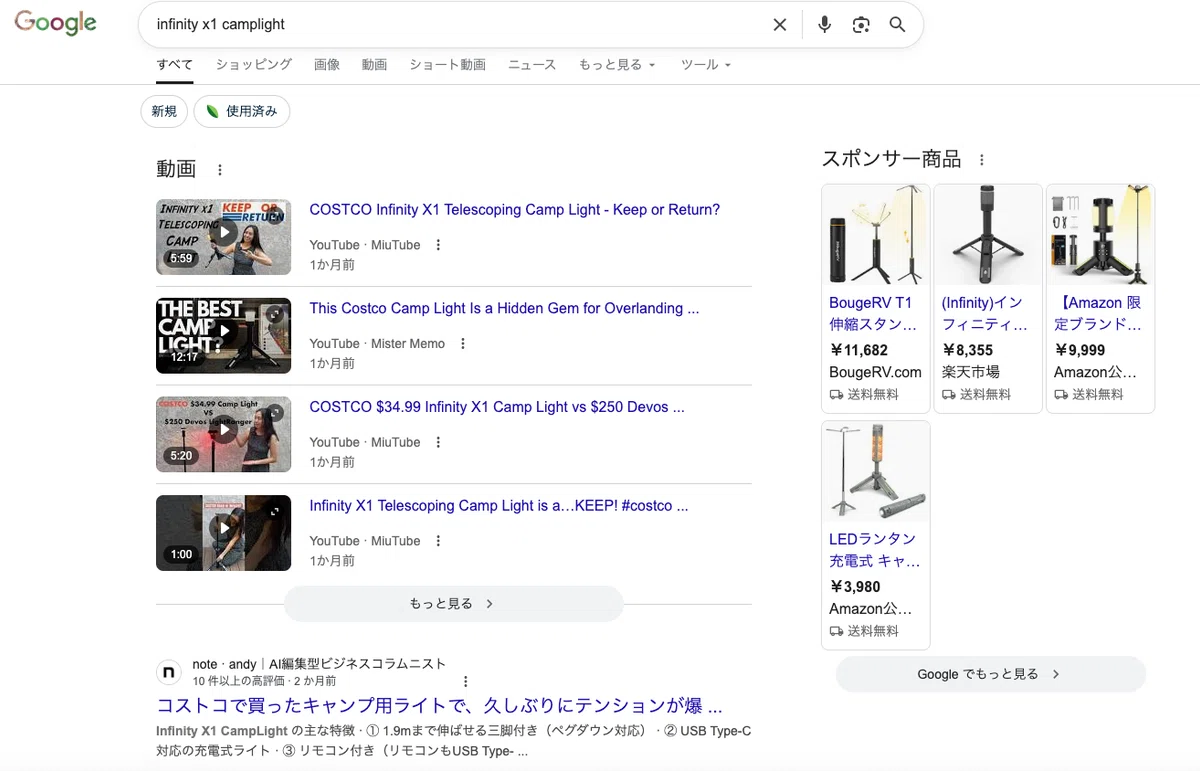Open options menu for Keep or Return video
The height and width of the screenshot is (771, 1200).
[438, 245]
